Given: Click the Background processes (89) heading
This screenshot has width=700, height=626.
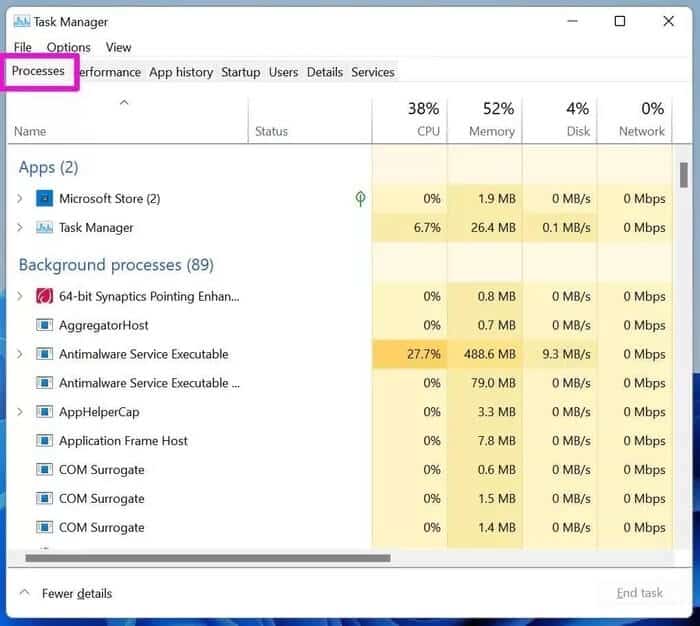Looking at the screenshot, I should click(x=116, y=265).
